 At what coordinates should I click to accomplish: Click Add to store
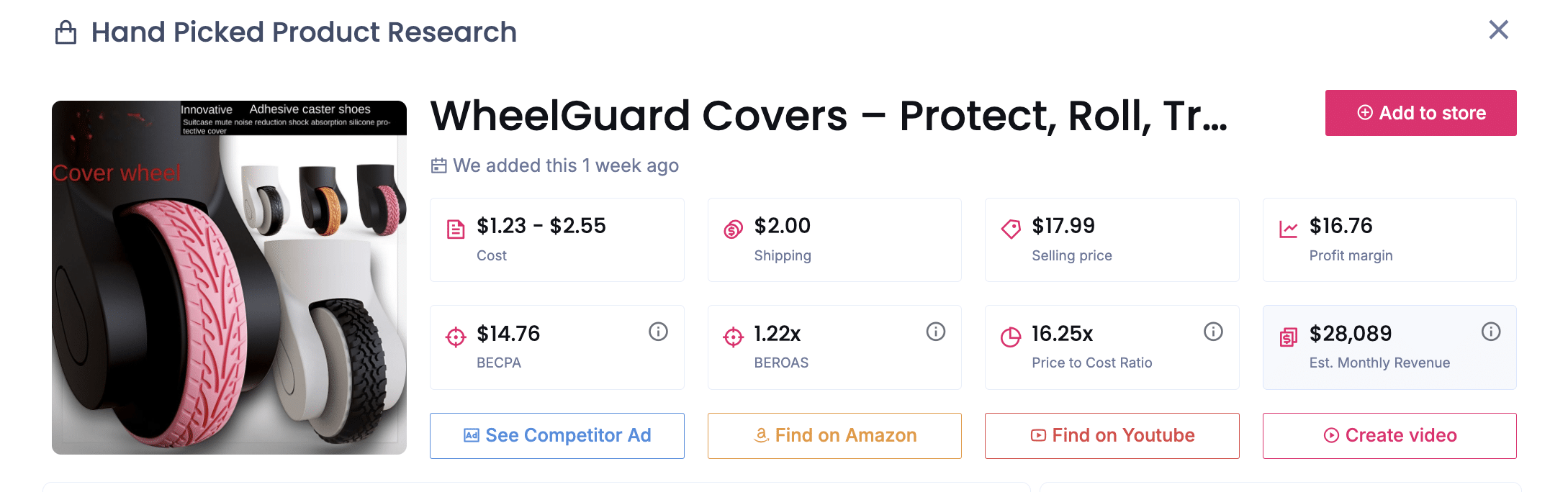click(1420, 113)
